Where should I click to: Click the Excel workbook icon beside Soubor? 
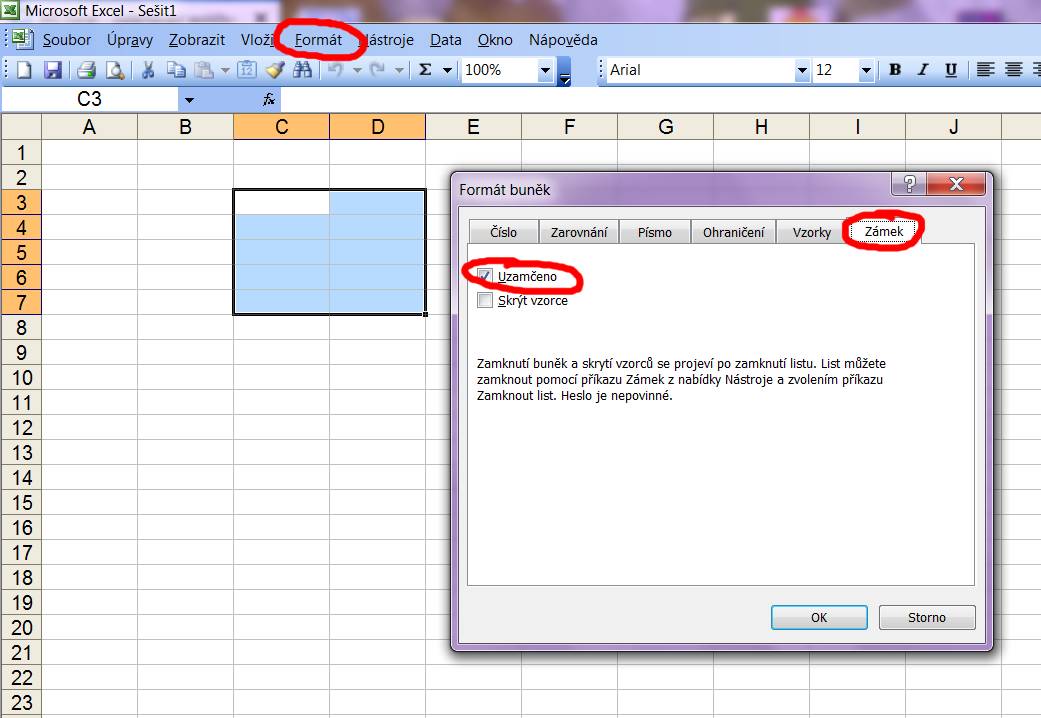coord(23,39)
